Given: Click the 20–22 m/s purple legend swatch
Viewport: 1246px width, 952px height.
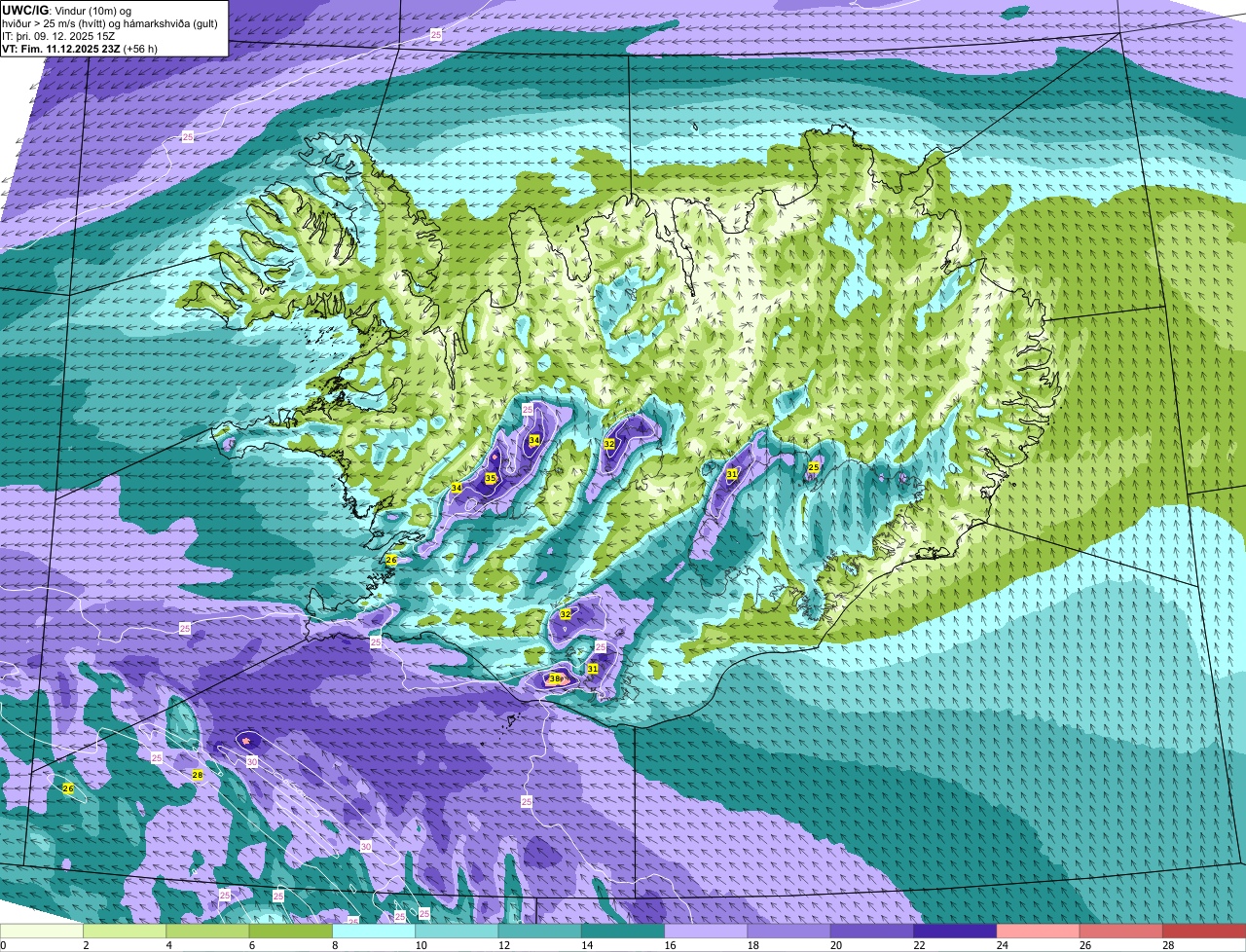Looking at the screenshot, I should click(x=872, y=931).
